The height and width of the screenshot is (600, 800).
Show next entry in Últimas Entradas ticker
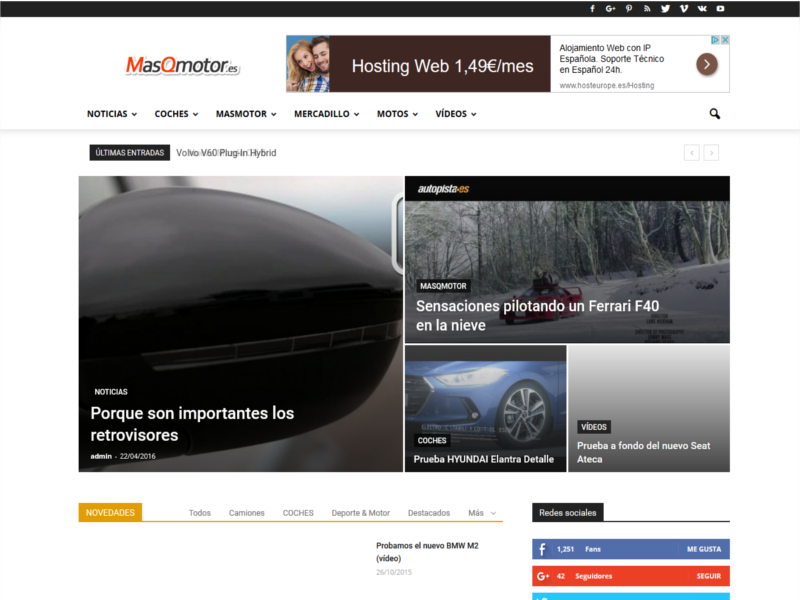[711, 153]
